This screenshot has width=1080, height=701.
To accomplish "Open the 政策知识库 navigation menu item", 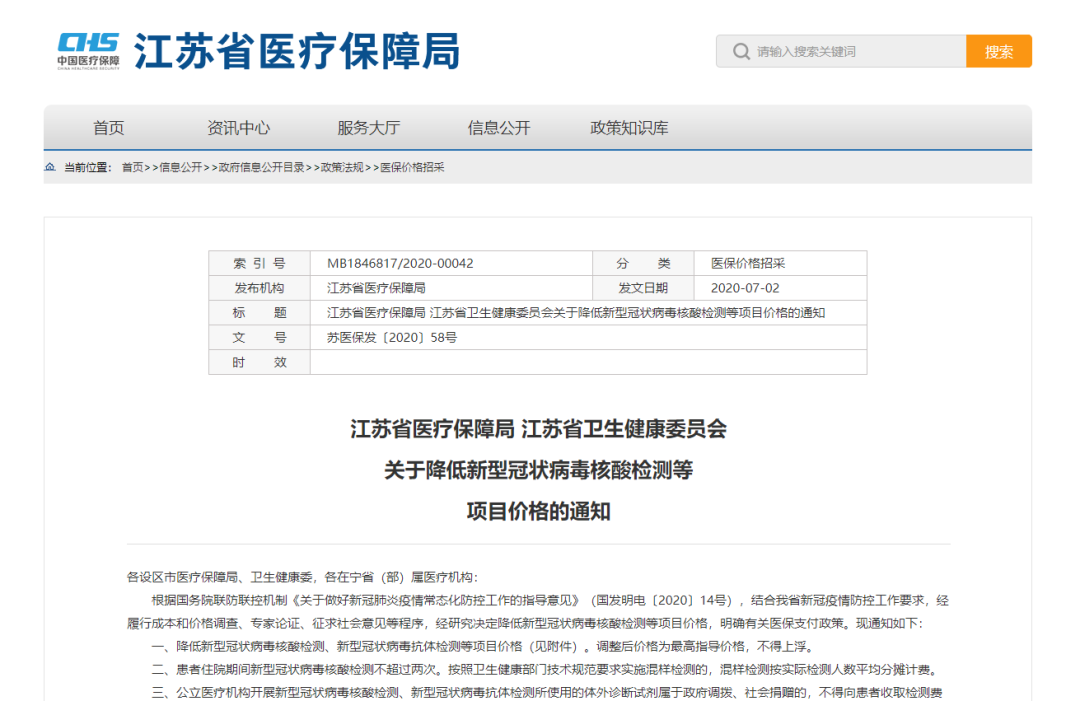I will [630, 128].
